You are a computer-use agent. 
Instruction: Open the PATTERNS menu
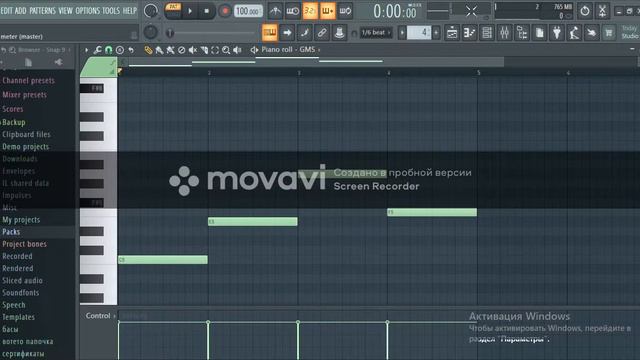click(x=42, y=11)
